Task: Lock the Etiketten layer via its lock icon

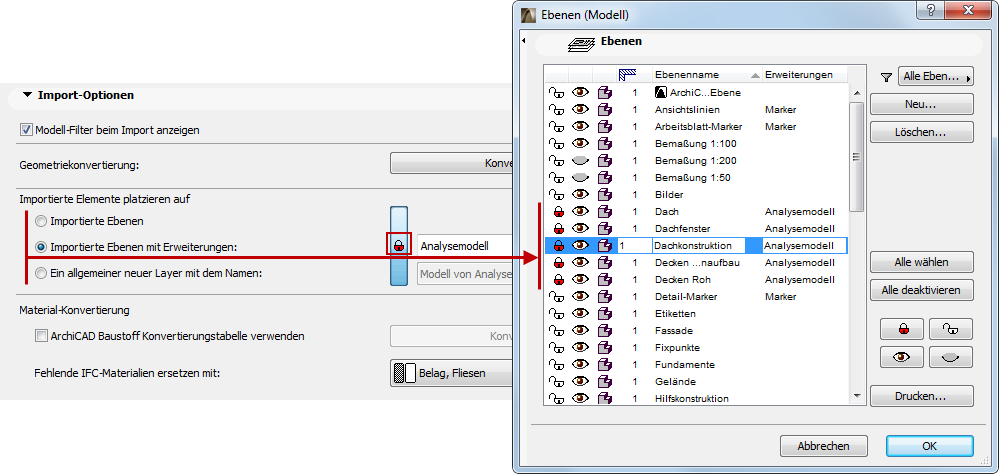Action: click(x=556, y=313)
